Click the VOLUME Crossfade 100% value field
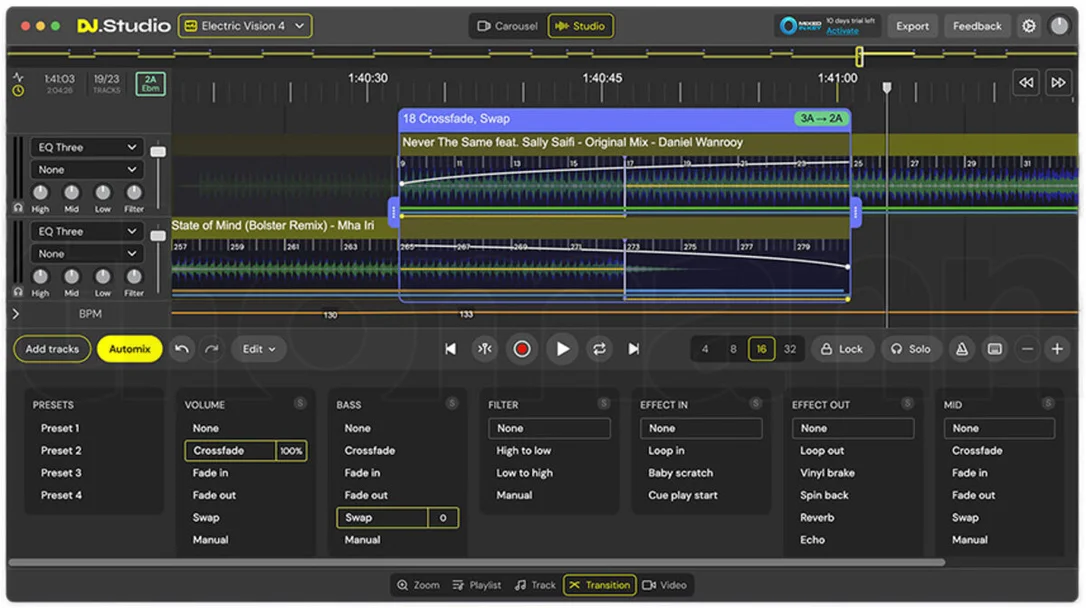Screen dimensions: 1086x608 point(291,451)
